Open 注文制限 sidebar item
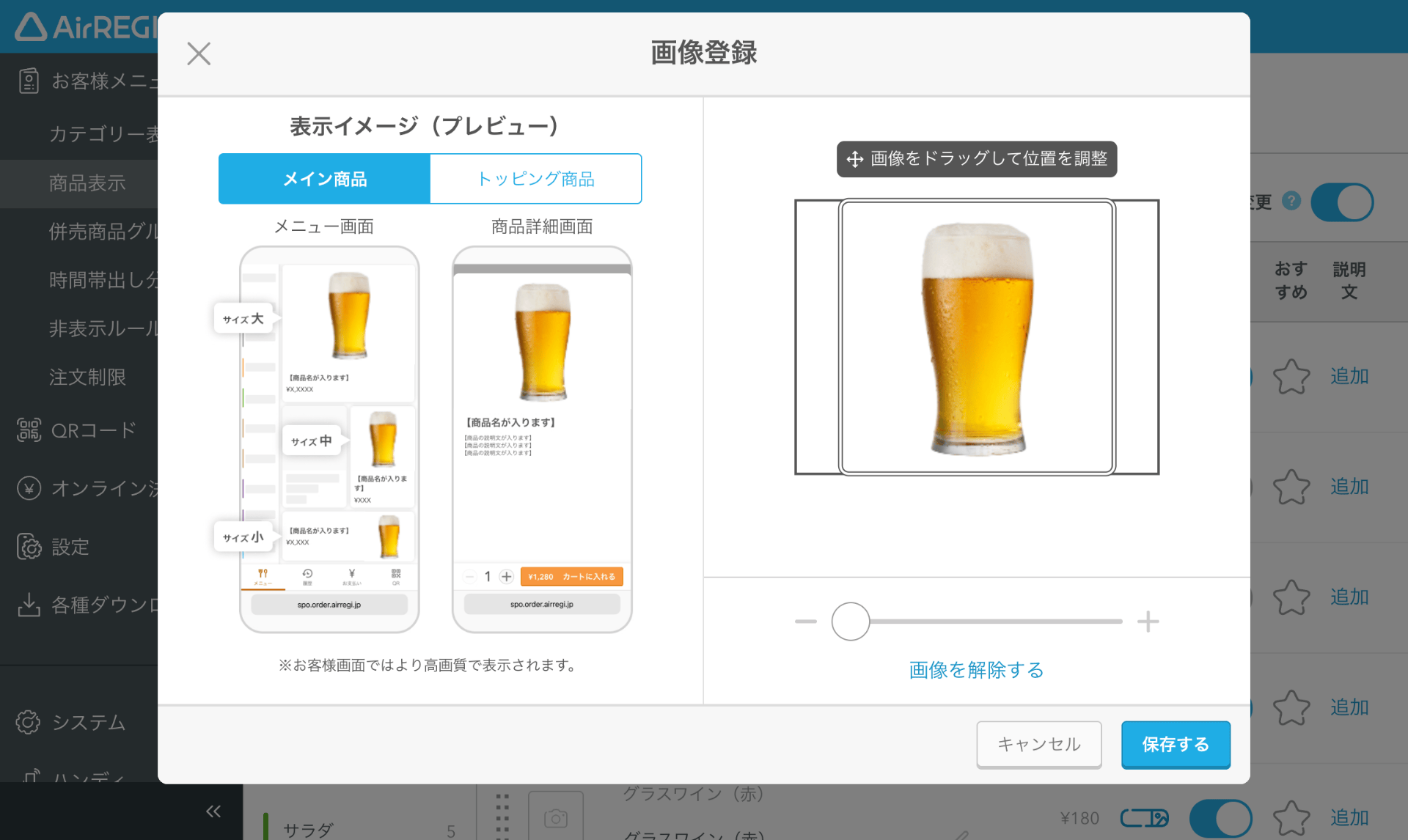This screenshot has width=1408, height=840. coord(87,377)
